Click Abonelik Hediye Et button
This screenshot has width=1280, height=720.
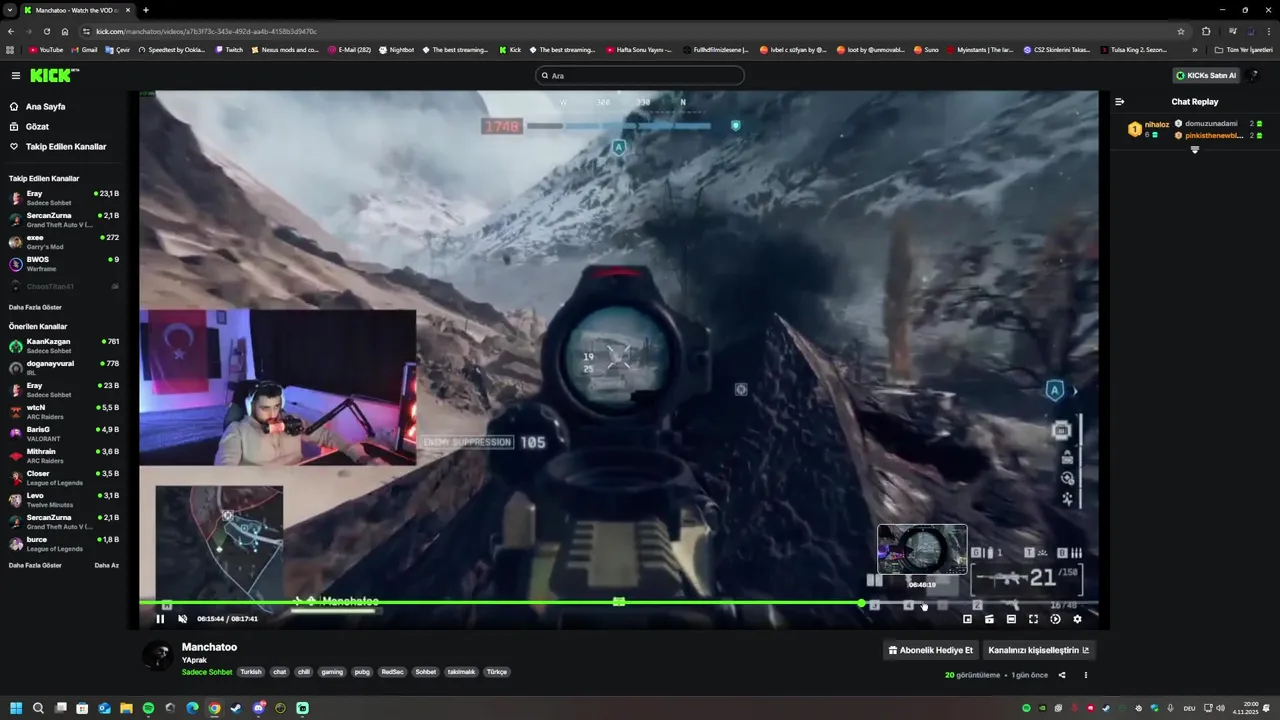tap(930, 650)
